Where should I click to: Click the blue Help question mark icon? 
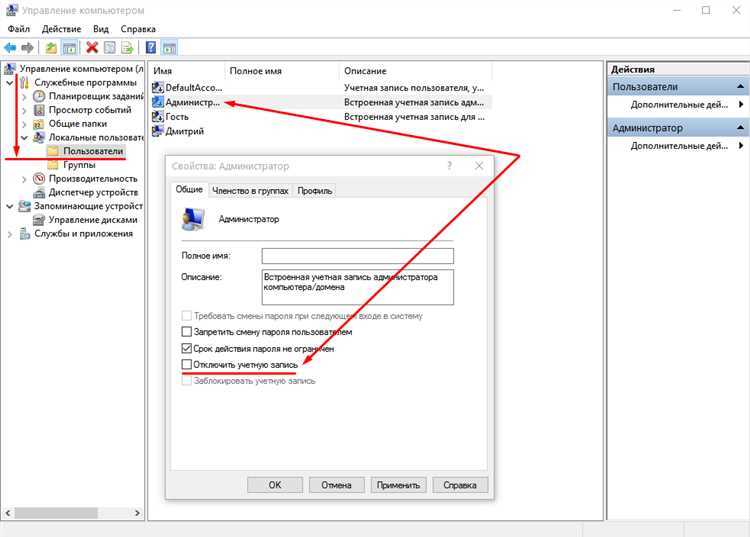151,47
